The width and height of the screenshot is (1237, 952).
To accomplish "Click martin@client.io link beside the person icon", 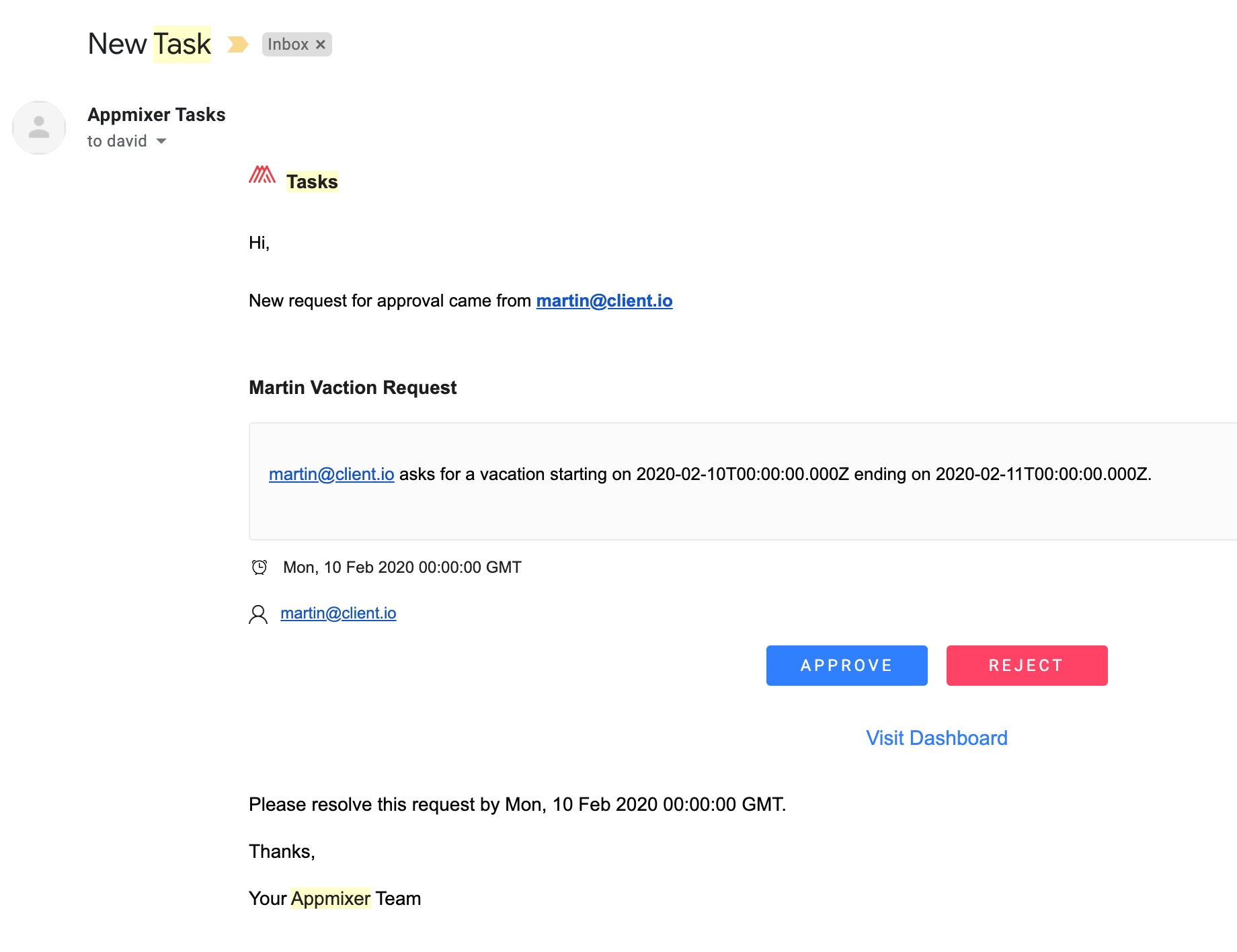I will (338, 613).
